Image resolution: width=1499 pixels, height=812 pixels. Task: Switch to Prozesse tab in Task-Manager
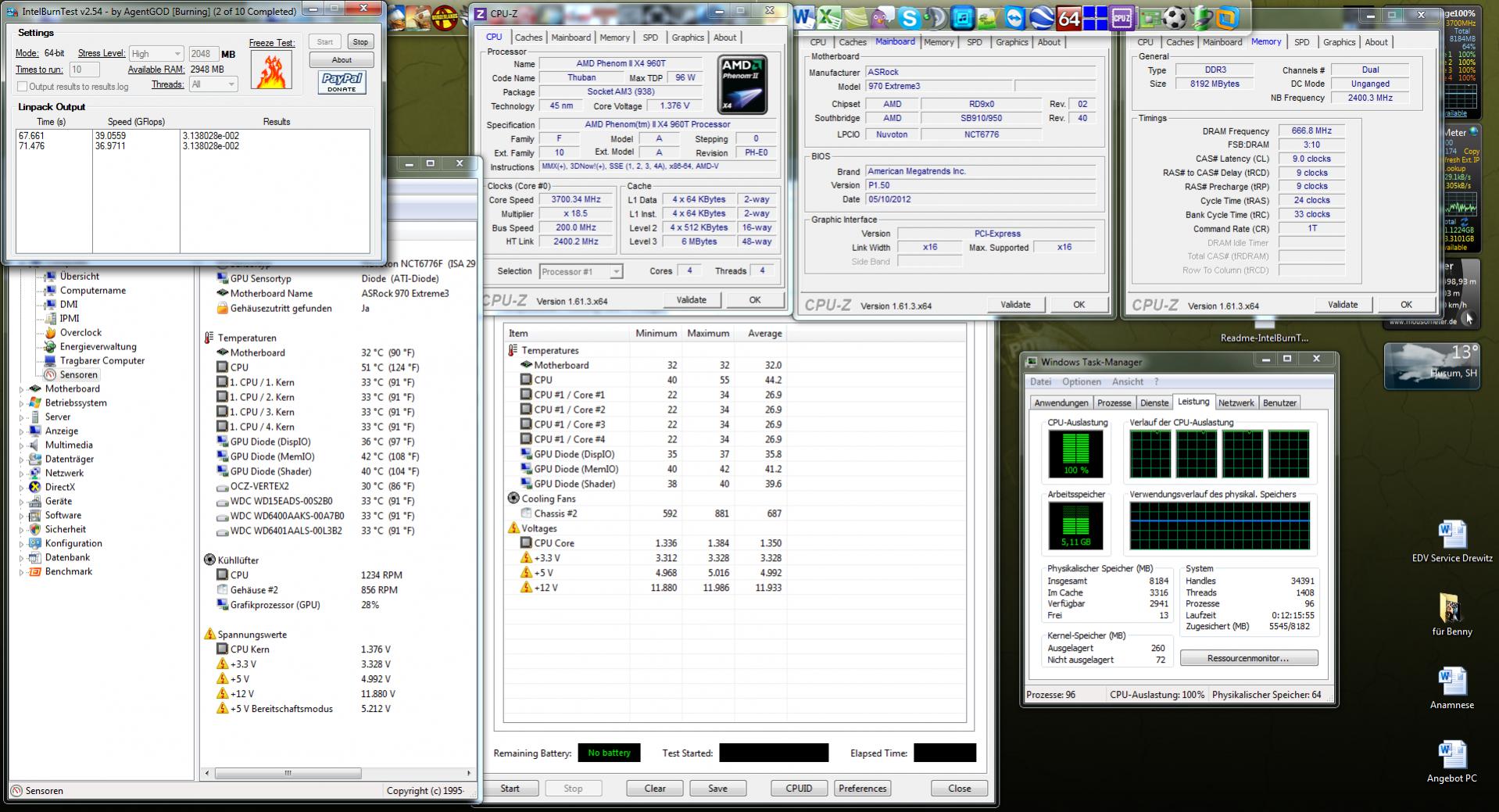pyautogui.click(x=1114, y=402)
